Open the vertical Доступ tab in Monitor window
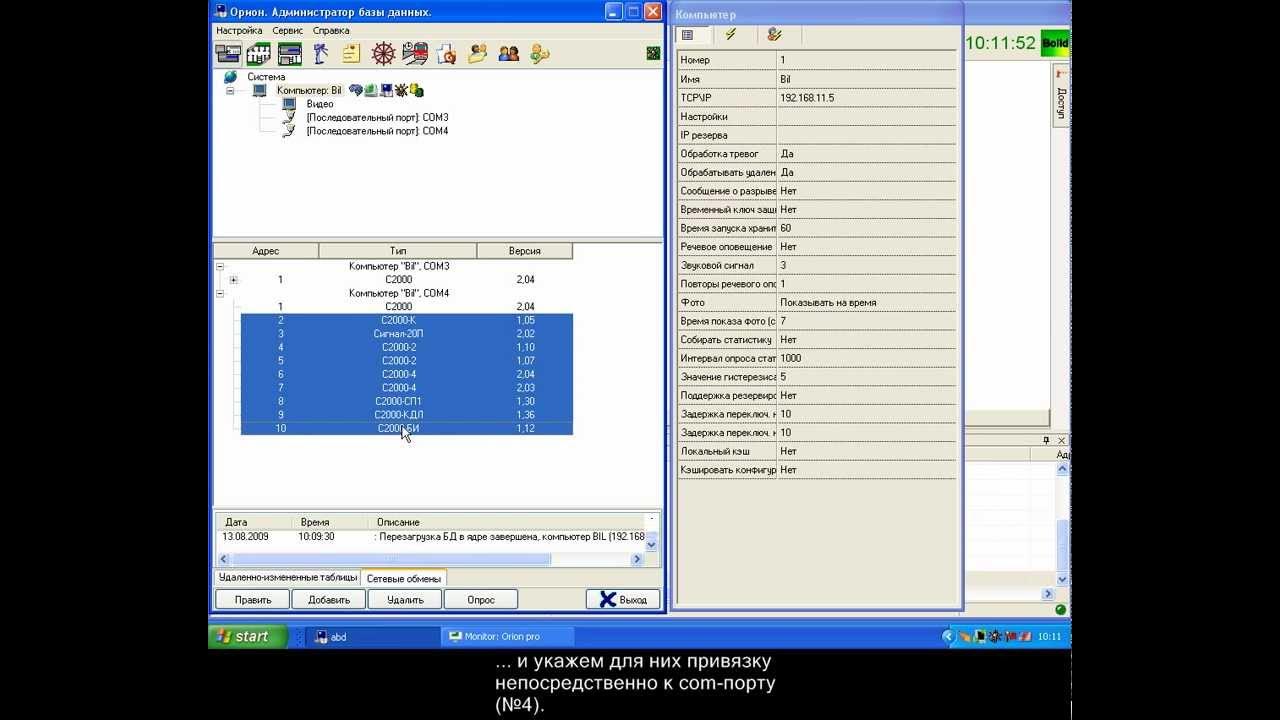This screenshot has width=1280, height=720. pyautogui.click(x=1061, y=97)
